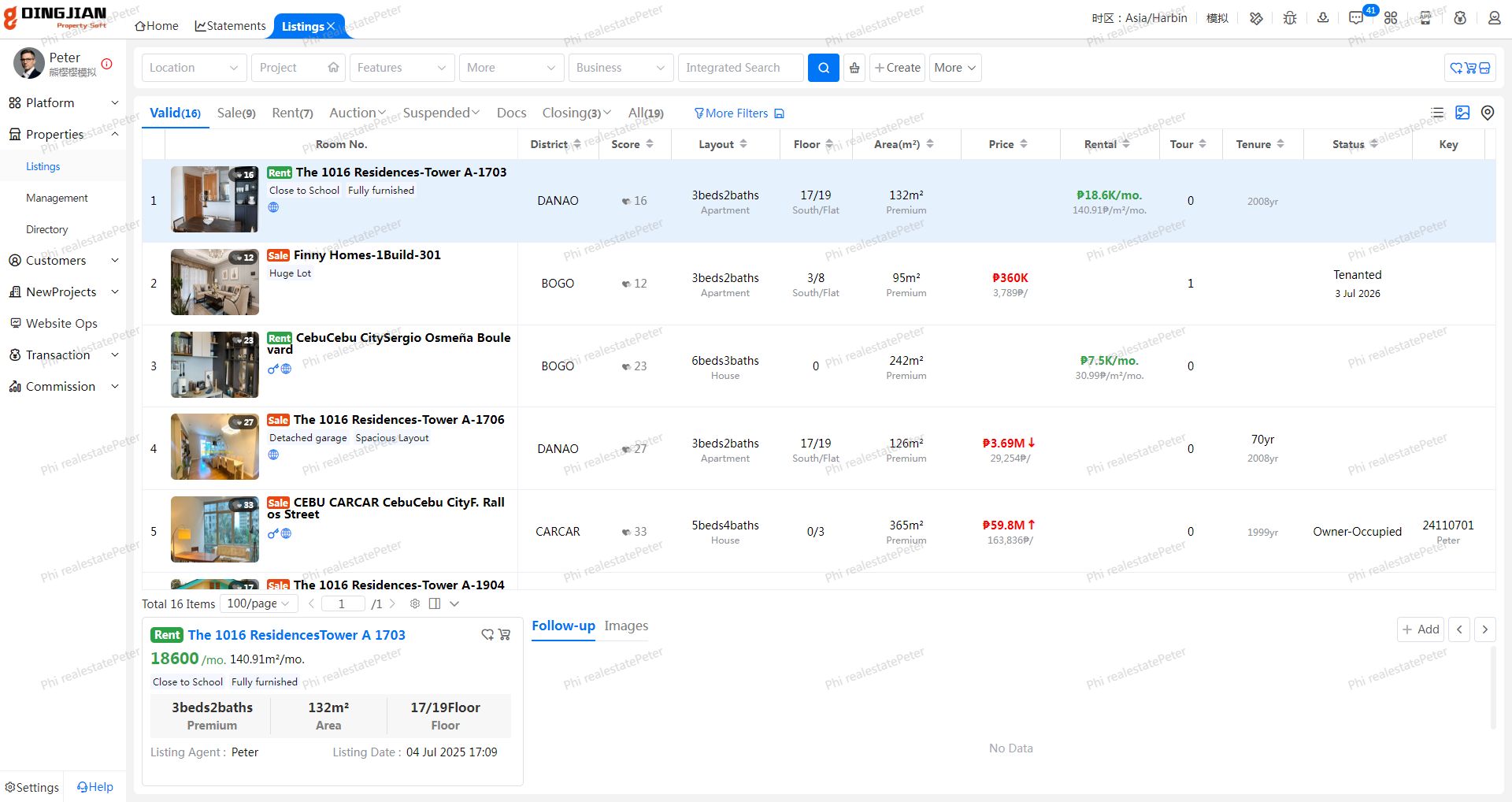The width and height of the screenshot is (1512, 802).
Task: Click the Create button
Action: (897, 68)
